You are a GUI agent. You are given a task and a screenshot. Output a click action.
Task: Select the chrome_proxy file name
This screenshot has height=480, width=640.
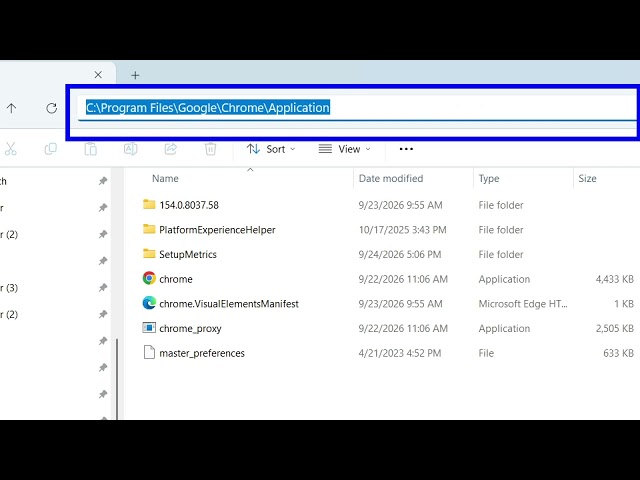point(190,329)
